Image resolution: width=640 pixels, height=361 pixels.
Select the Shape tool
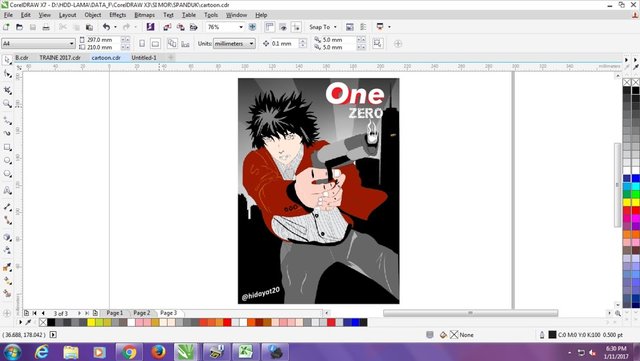pos(7,74)
